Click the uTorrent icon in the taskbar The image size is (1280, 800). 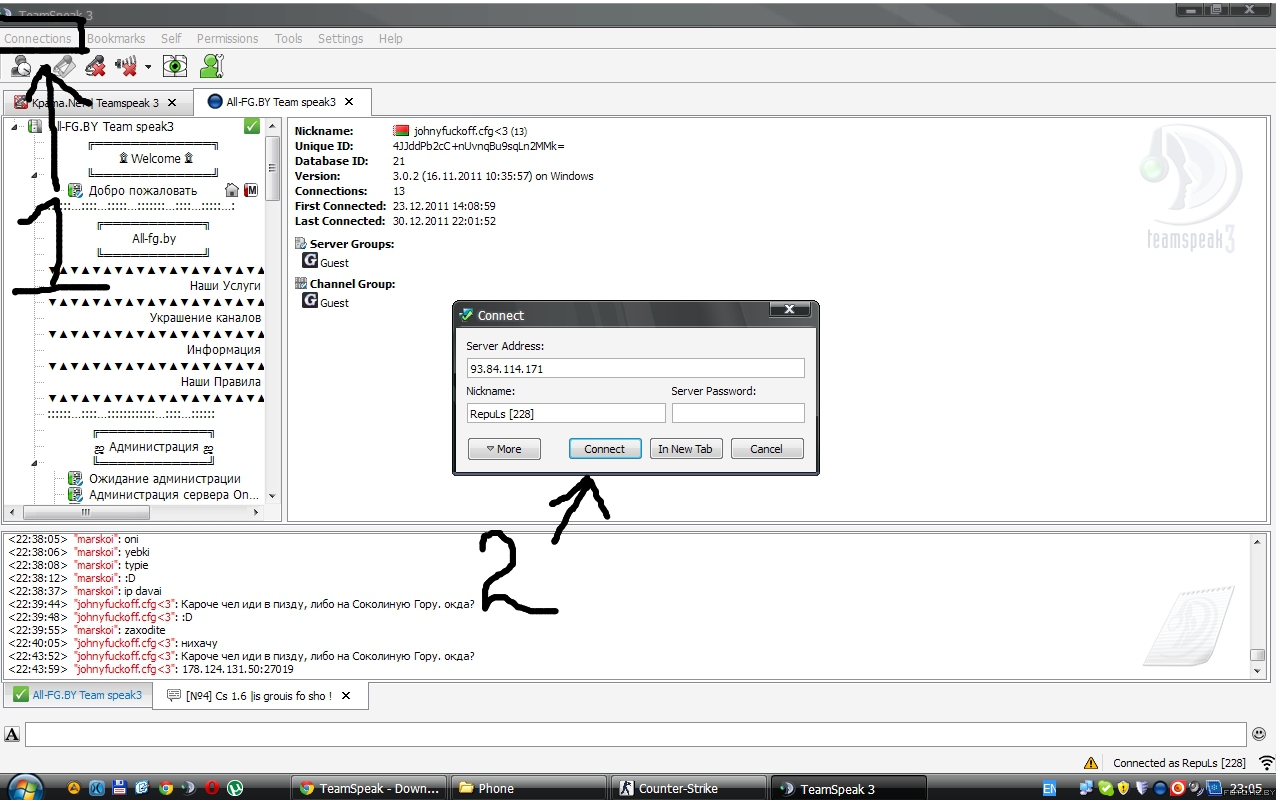click(235, 788)
